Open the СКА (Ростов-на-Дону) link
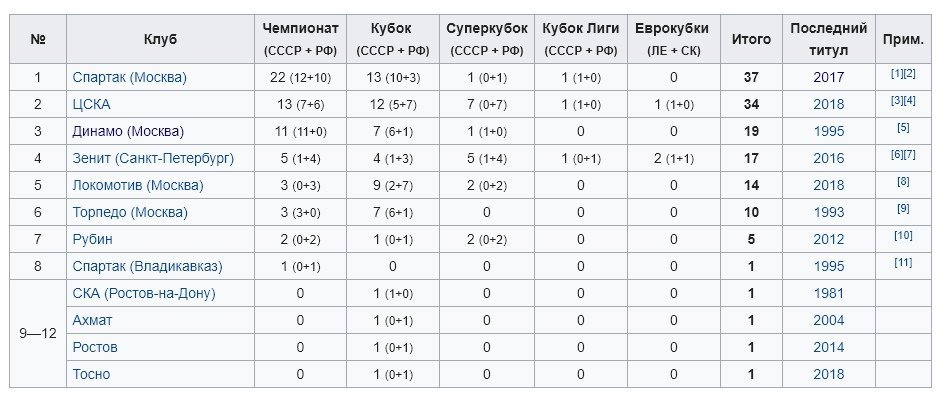Viewport: 947px width, 401px height. 144,294
